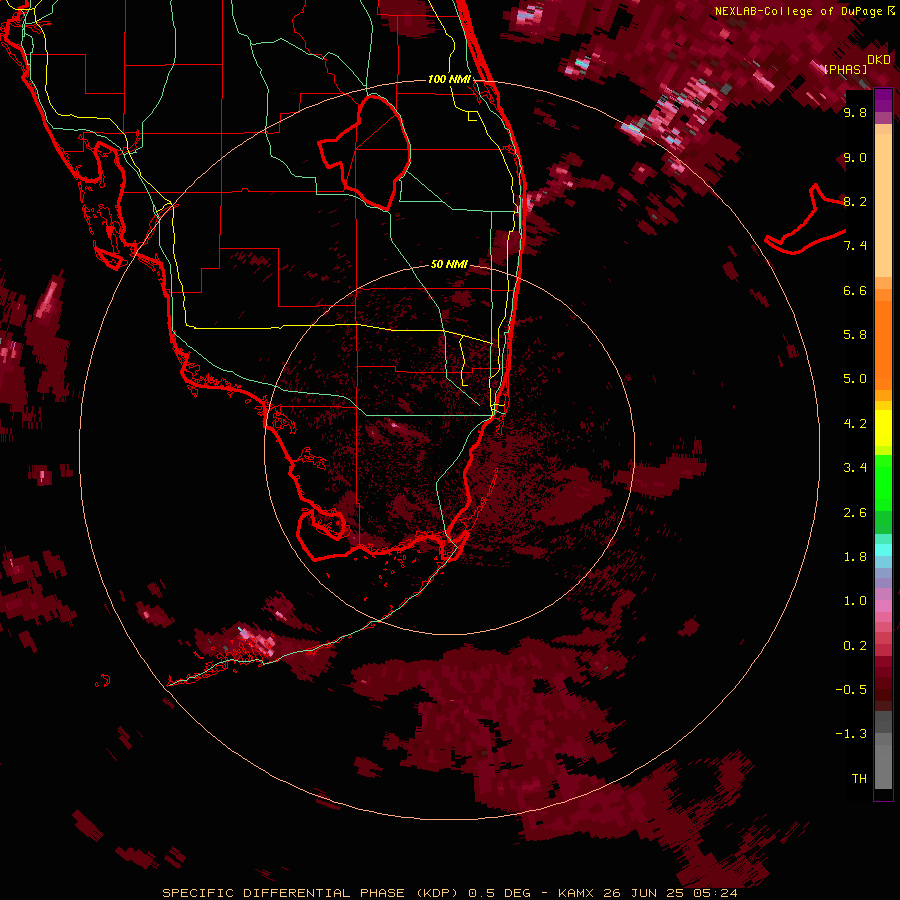900x900 pixels.
Task: Pick the cyan segment of the color bar
Action: click(x=883, y=550)
